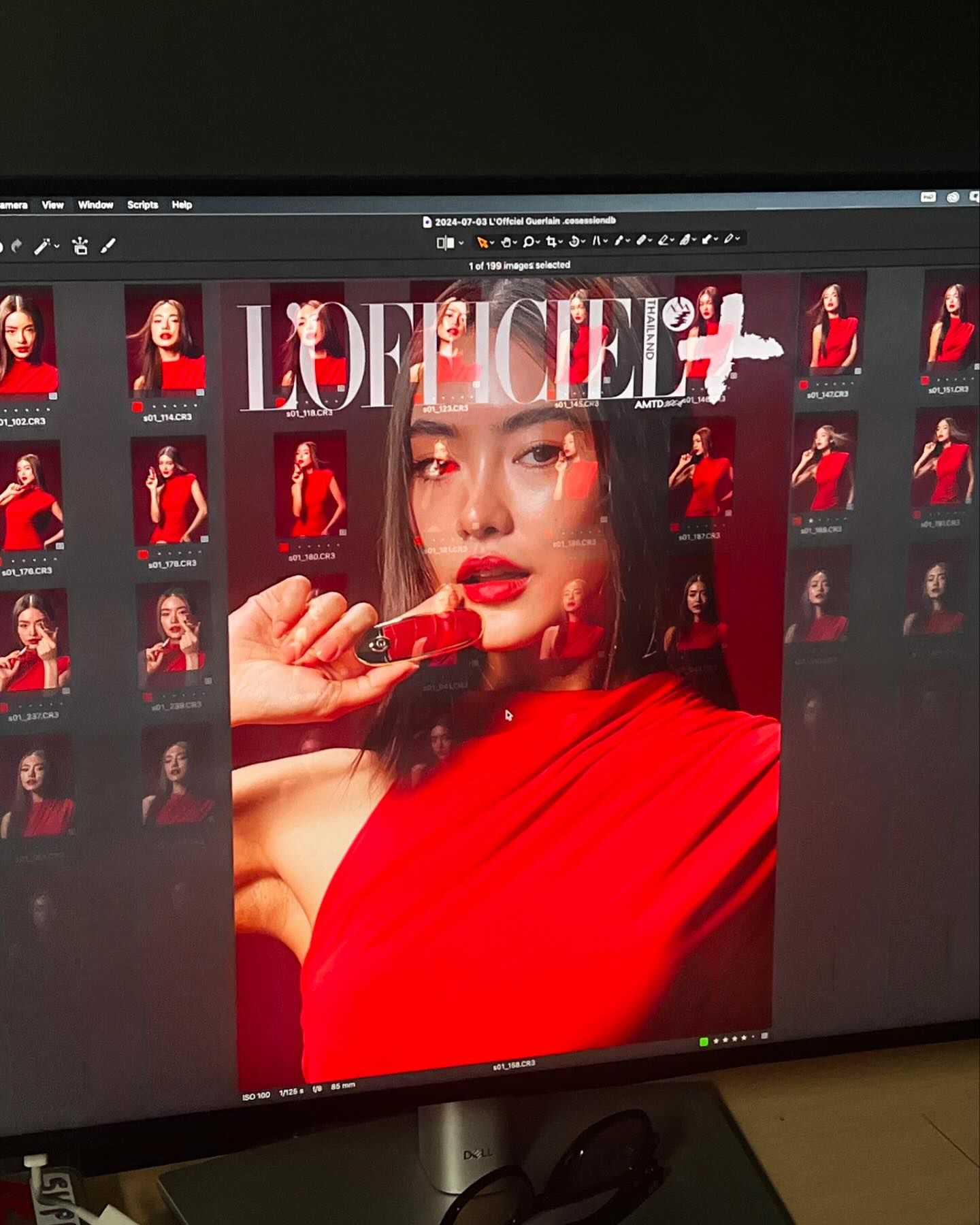Click the red color tag under s01_147.CR3
The height and width of the screenshot is (1225, 980).
click(803, 385)
